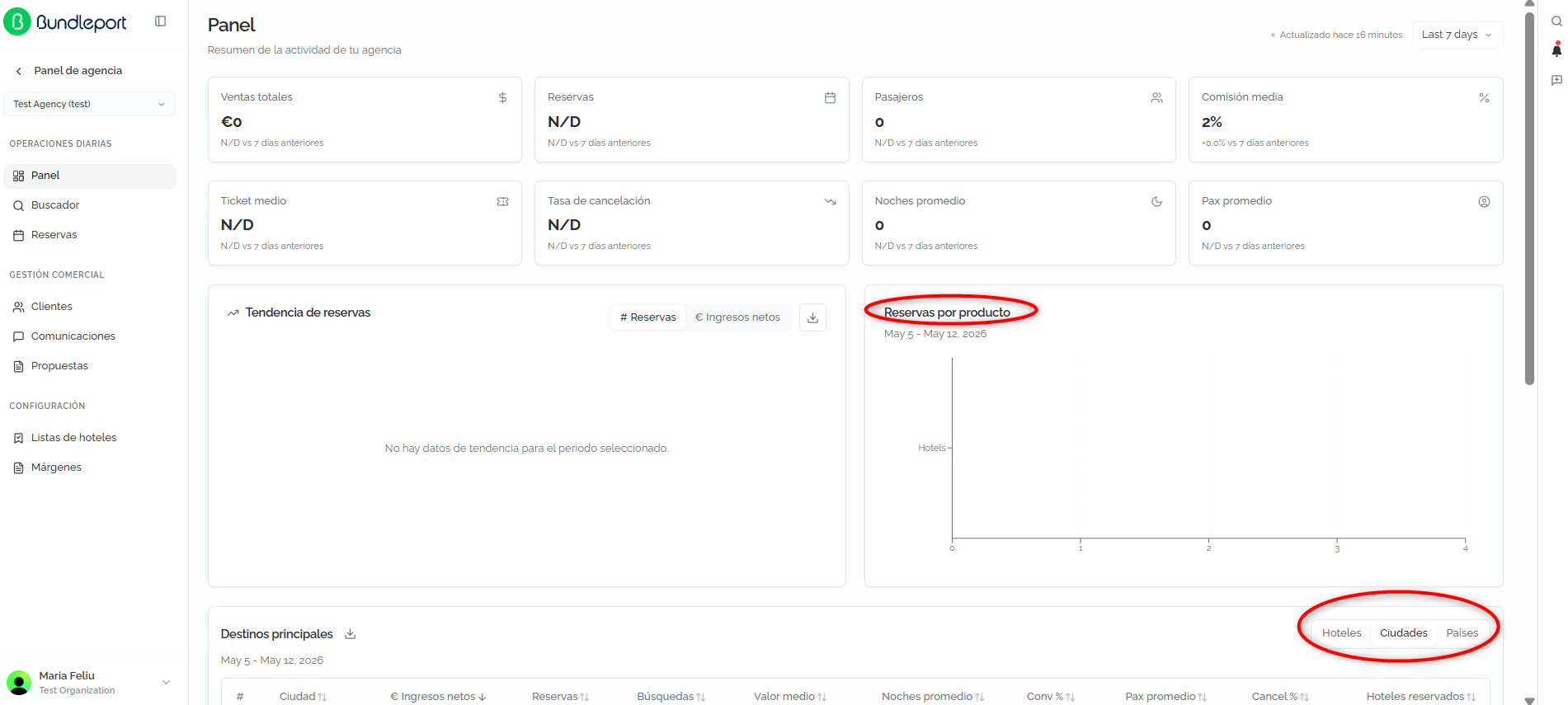
Task: Click the person icon on Pax promedio
Action: (1484, 201)
